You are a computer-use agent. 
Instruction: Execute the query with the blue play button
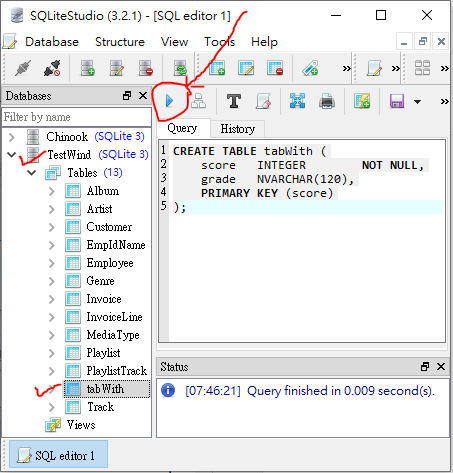[x=169, y=101]
